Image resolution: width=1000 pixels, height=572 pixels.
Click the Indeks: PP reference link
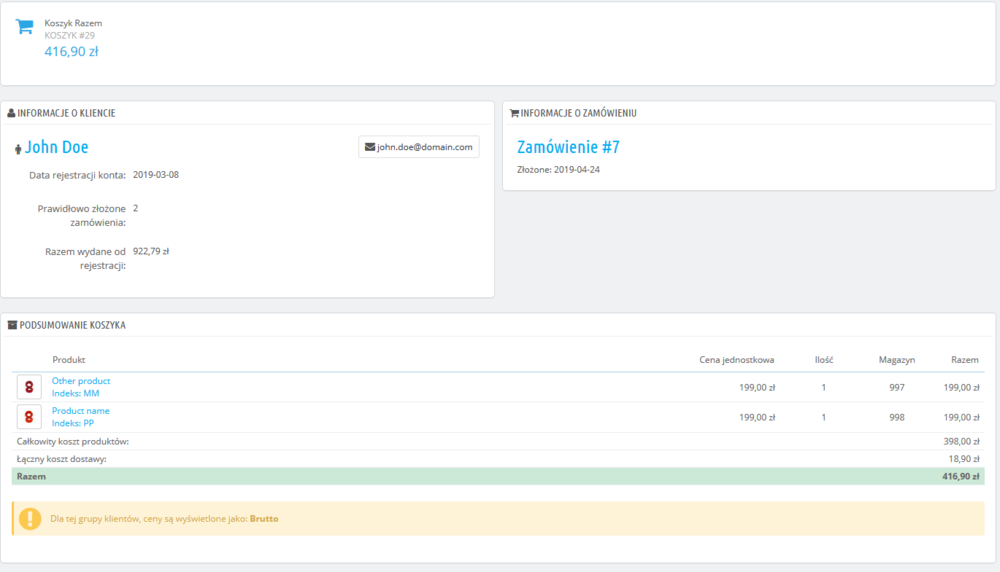73,423
